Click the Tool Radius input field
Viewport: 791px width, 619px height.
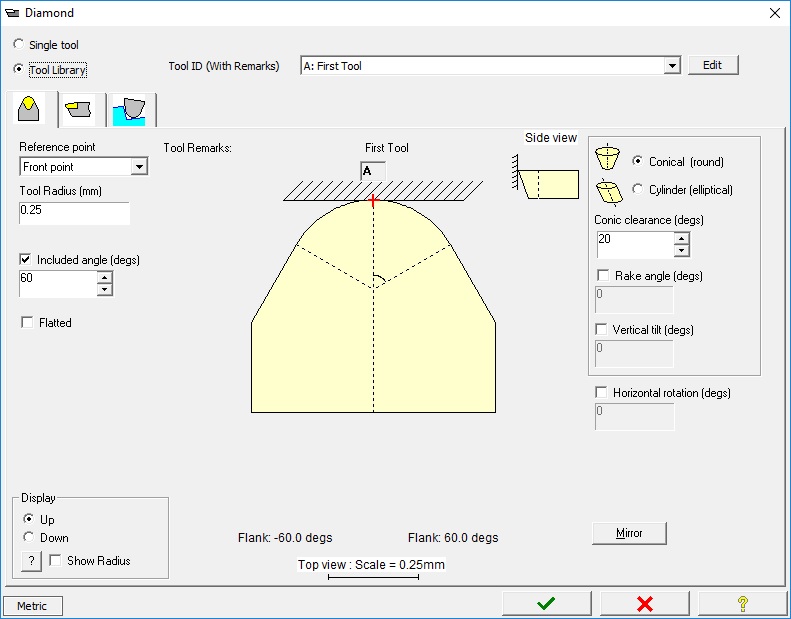pyautogui.click(x=74, y=213)
